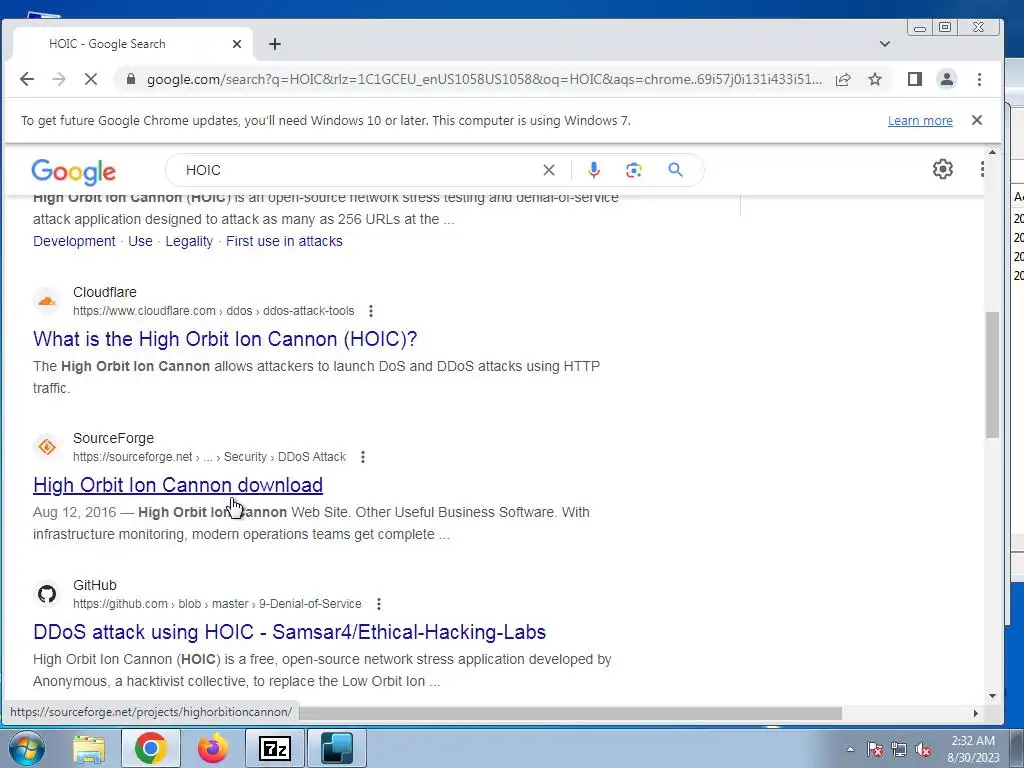This screenshot has width=1024, height=768.
Task: Open Google quick settings gear
Action: (942, 169)
